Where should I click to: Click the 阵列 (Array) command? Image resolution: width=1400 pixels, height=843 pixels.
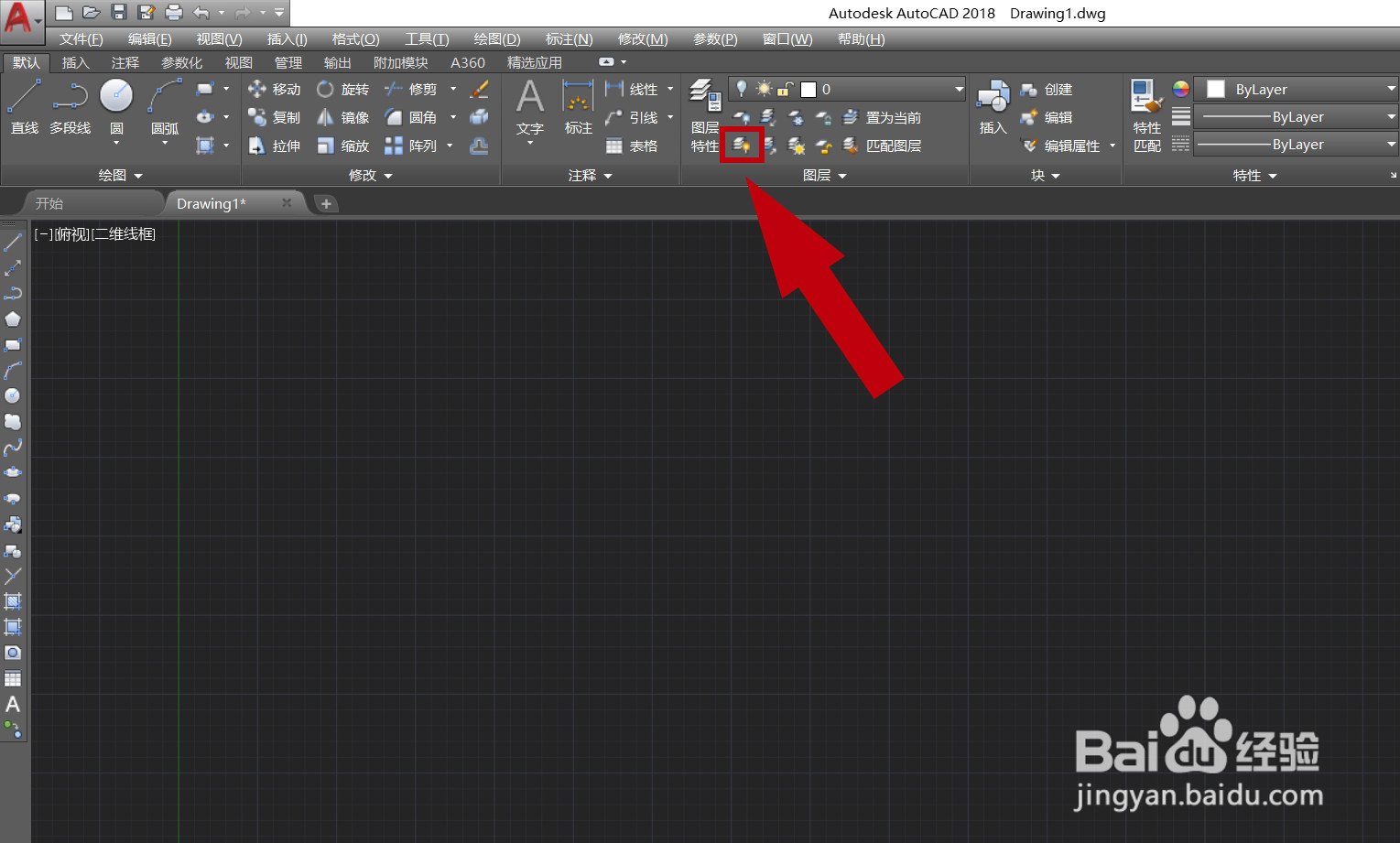click(x=410, y=146)
